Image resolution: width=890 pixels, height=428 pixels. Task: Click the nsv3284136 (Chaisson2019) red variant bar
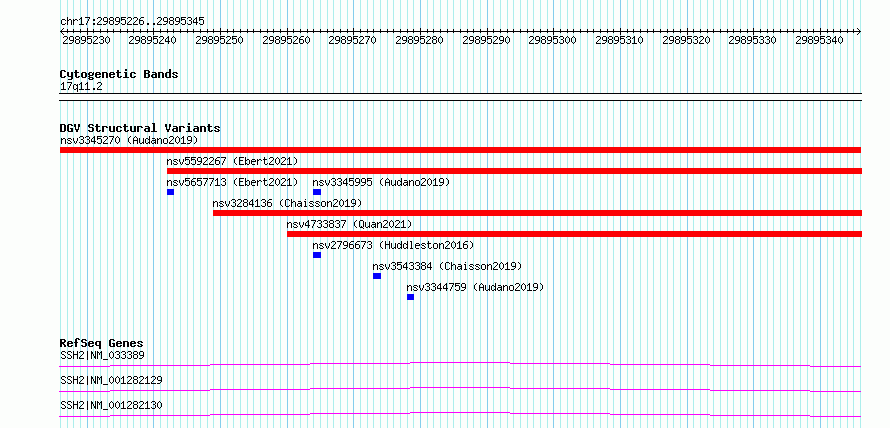[x=537, y=213]
